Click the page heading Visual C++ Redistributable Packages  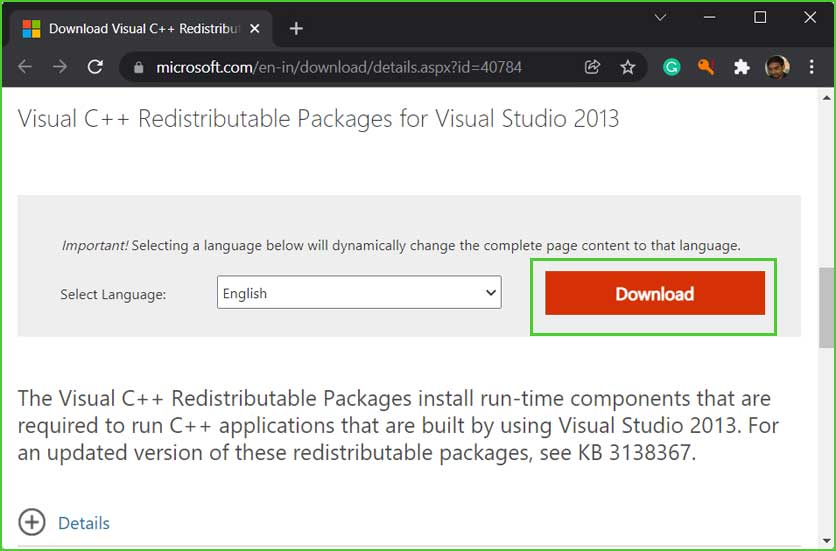[x=318, y=118]
